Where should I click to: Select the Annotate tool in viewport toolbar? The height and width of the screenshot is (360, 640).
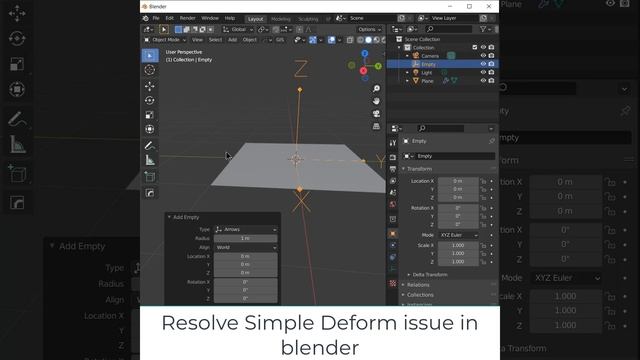(150, 146)
